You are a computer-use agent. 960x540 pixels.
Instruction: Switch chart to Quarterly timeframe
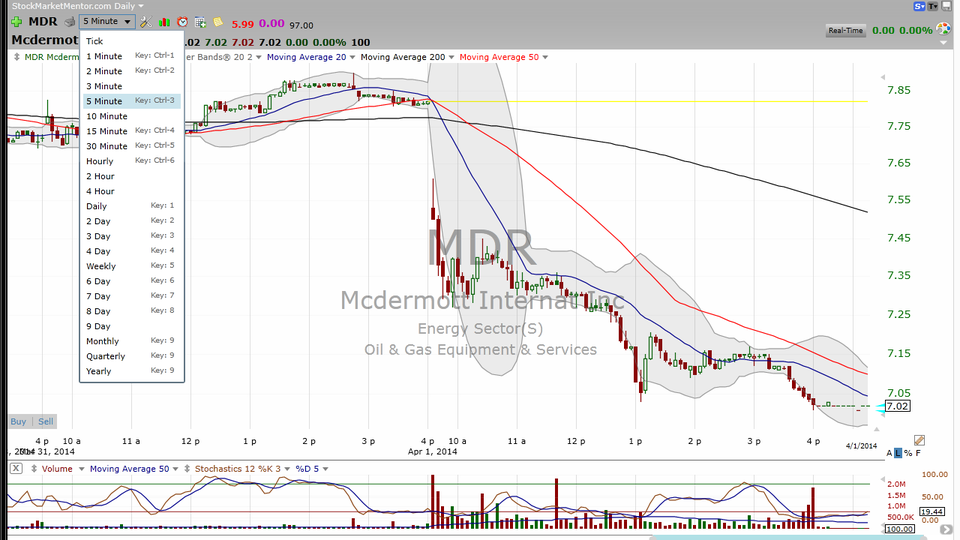coord(132,356)
